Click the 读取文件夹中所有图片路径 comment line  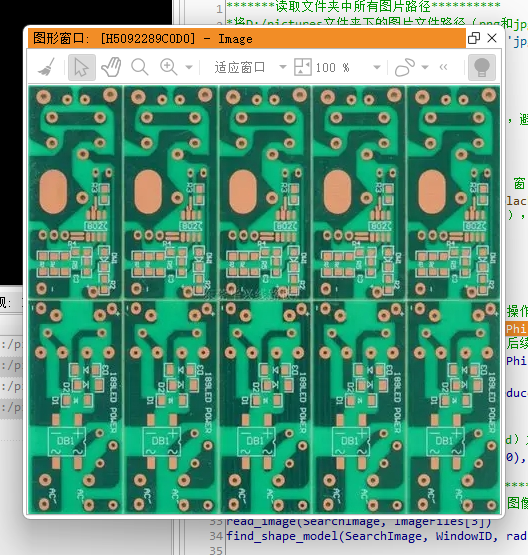coord(363,6)
